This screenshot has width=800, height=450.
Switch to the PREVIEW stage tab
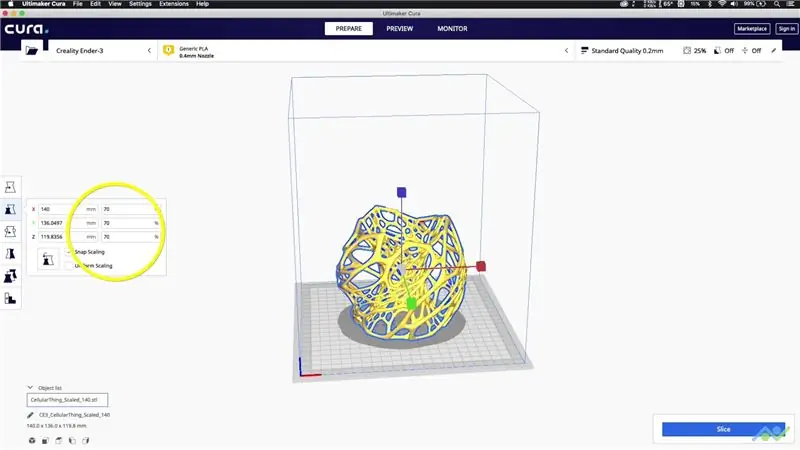point(399,29)
